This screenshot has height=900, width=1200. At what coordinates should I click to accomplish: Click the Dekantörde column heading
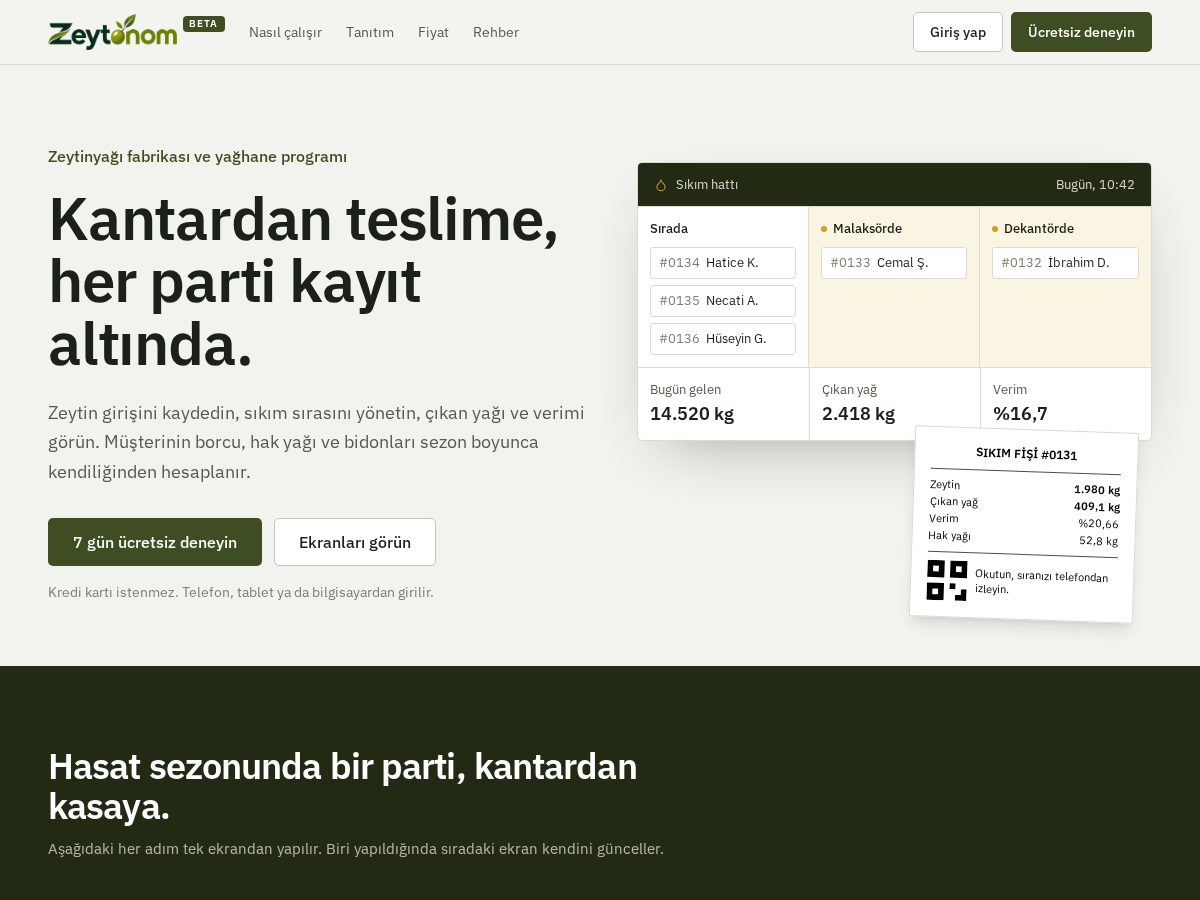[x=1039, y=229]
